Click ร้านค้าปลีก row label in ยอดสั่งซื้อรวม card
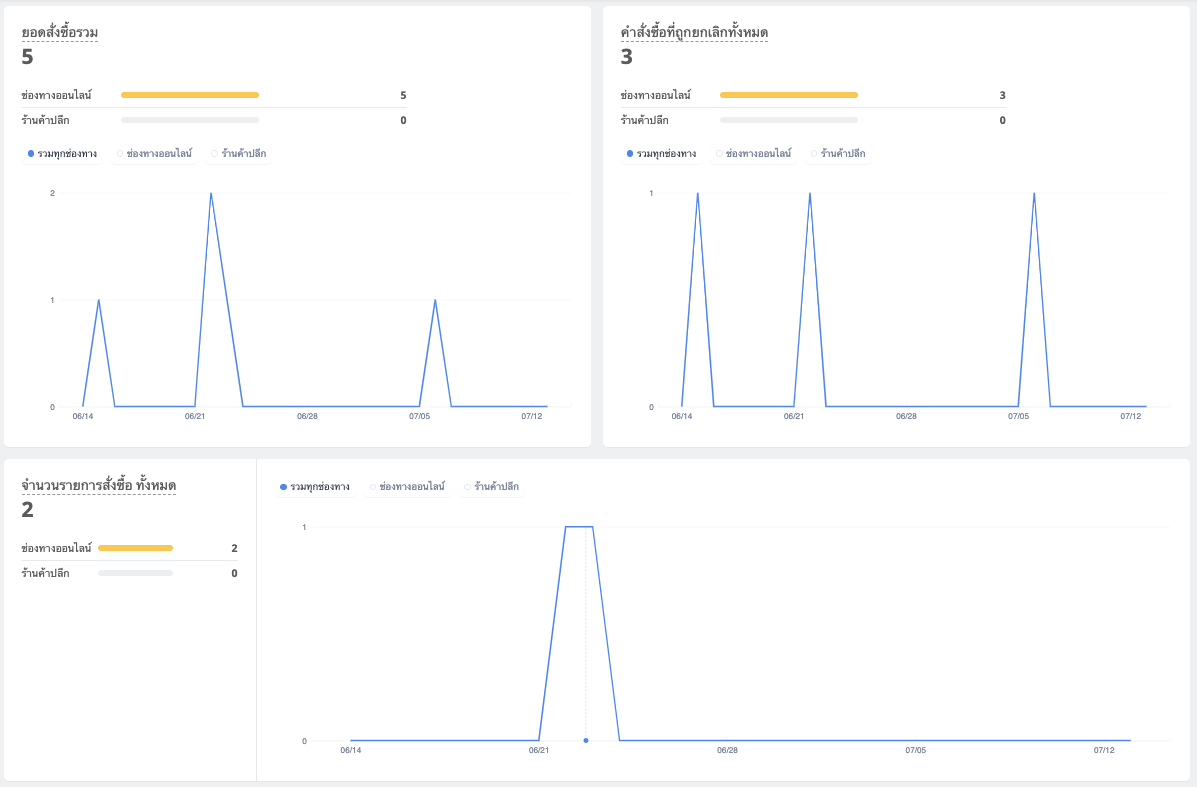The width and height of the screenshot is (1197, 787). [46, 120]
